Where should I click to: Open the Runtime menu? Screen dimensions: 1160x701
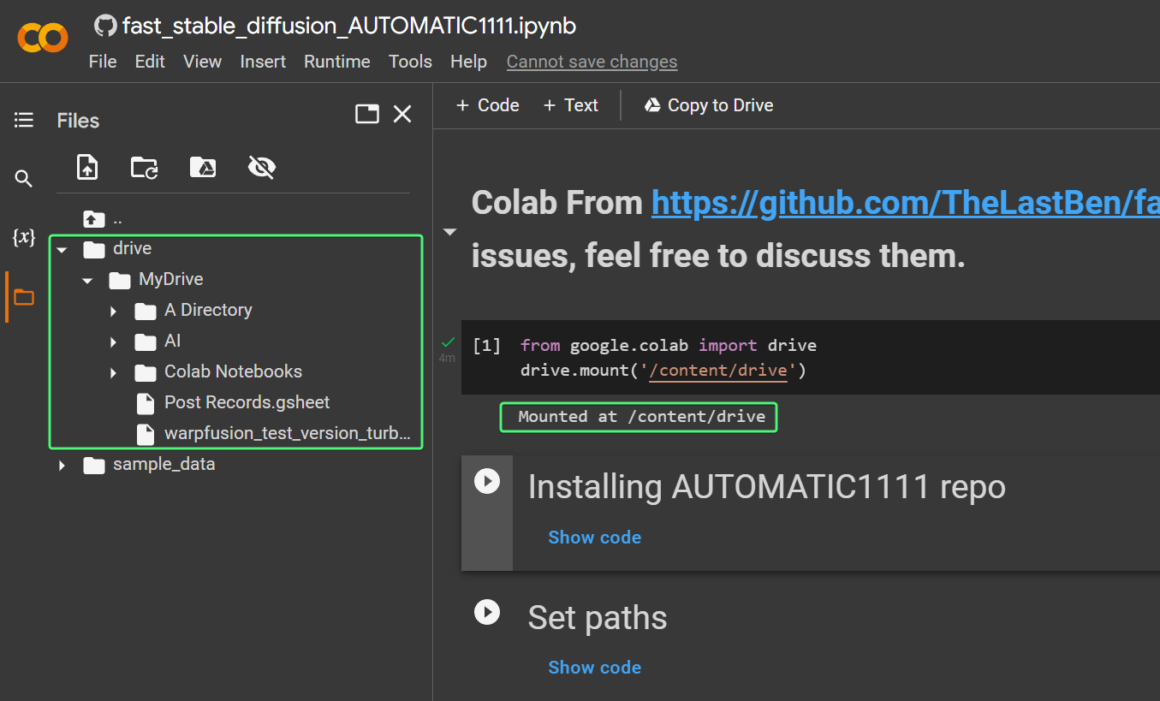(x=337, y=61)
